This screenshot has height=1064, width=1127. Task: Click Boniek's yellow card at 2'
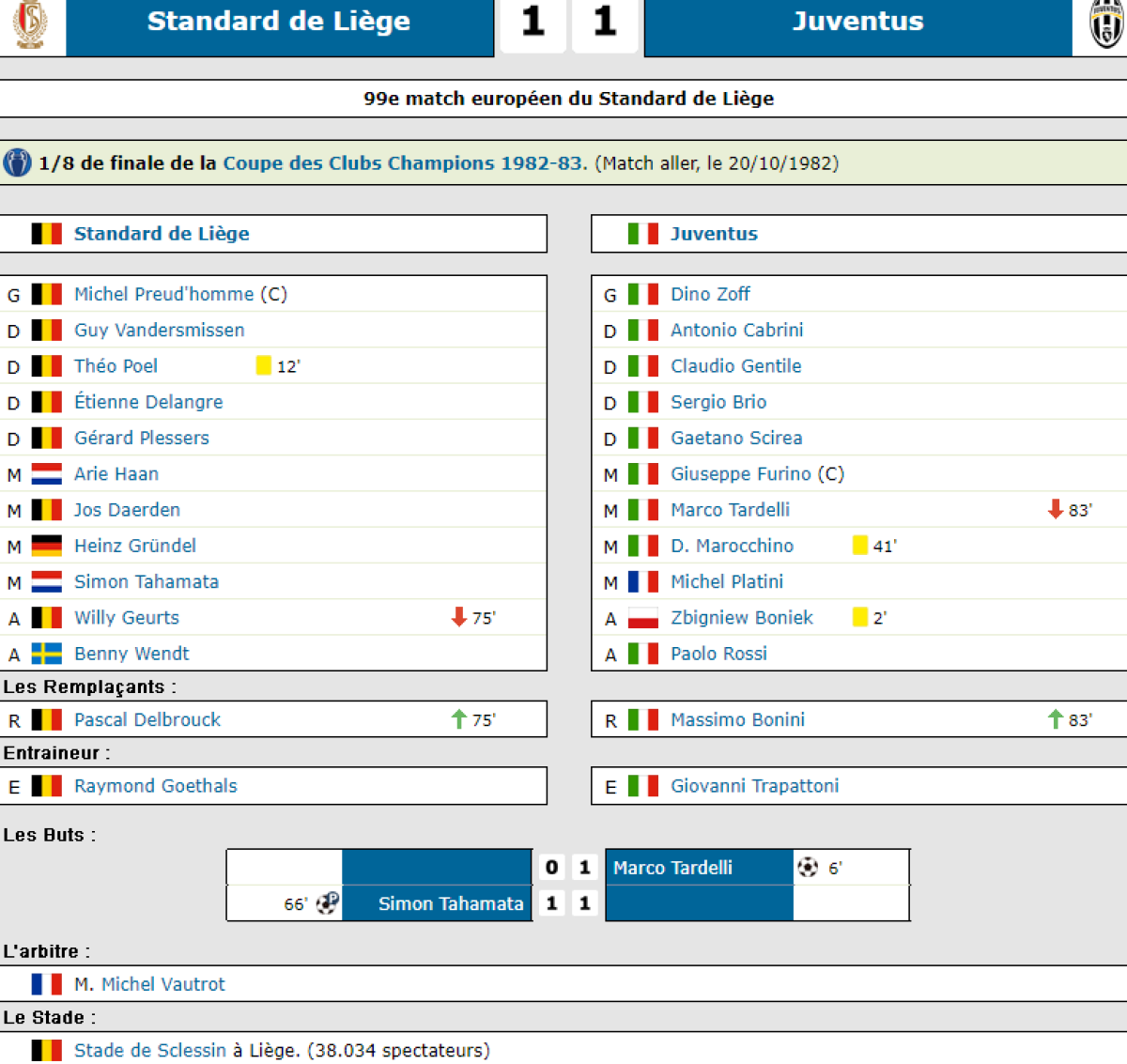coord(860,617)
